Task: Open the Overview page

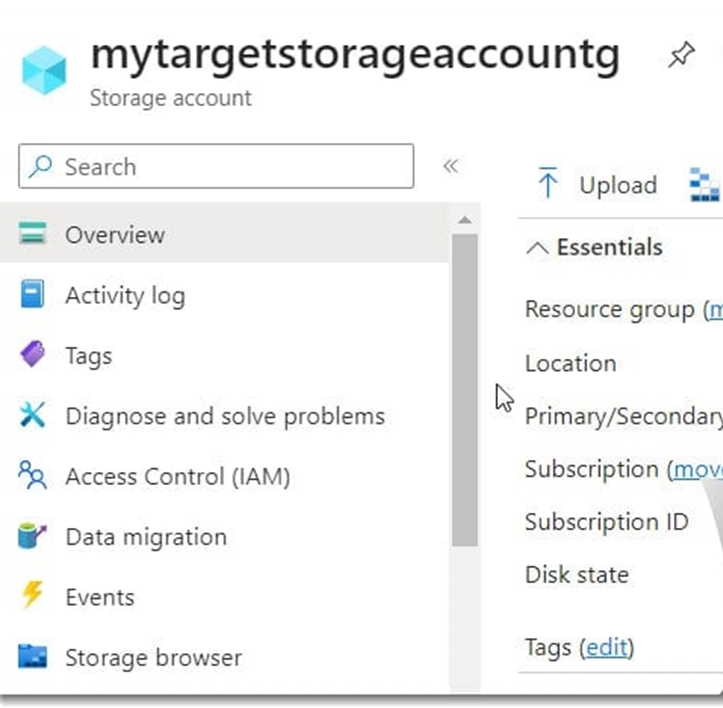Action: point(224,233)
